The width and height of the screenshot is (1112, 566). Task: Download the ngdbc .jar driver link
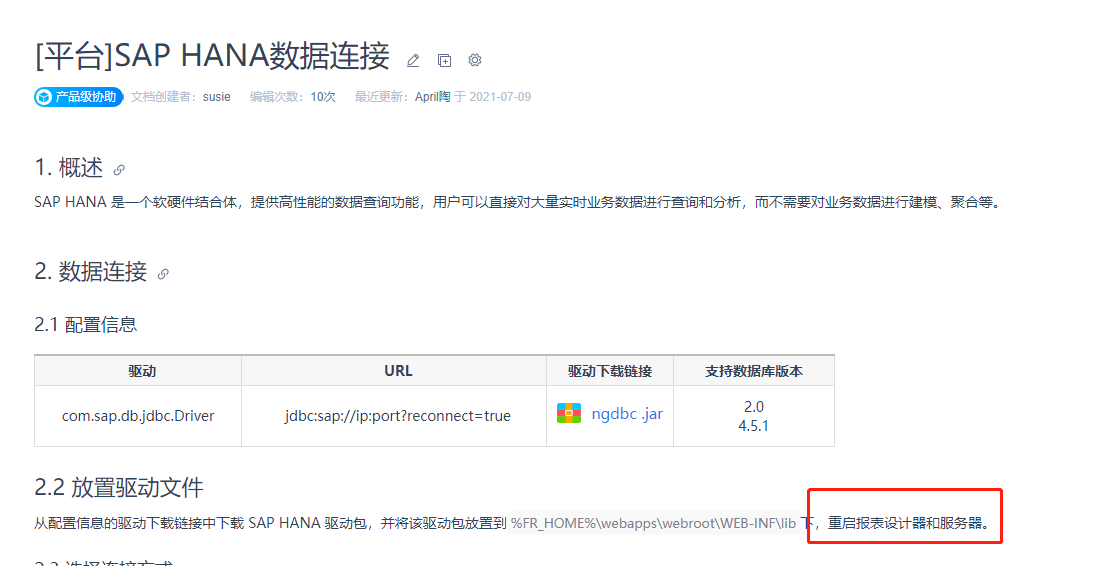coord(627,414)
